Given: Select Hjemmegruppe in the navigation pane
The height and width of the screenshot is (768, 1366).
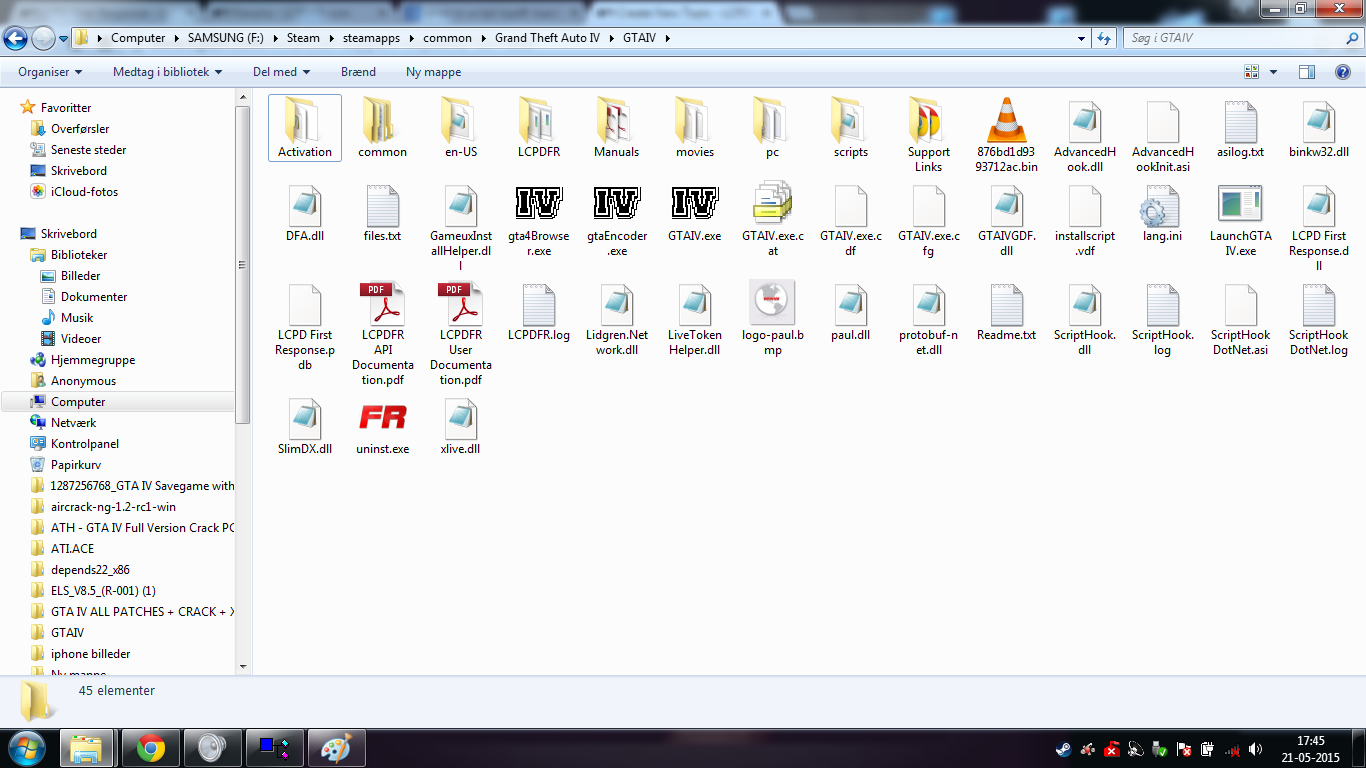Looking at the screenshot, I should click(93, 360).
